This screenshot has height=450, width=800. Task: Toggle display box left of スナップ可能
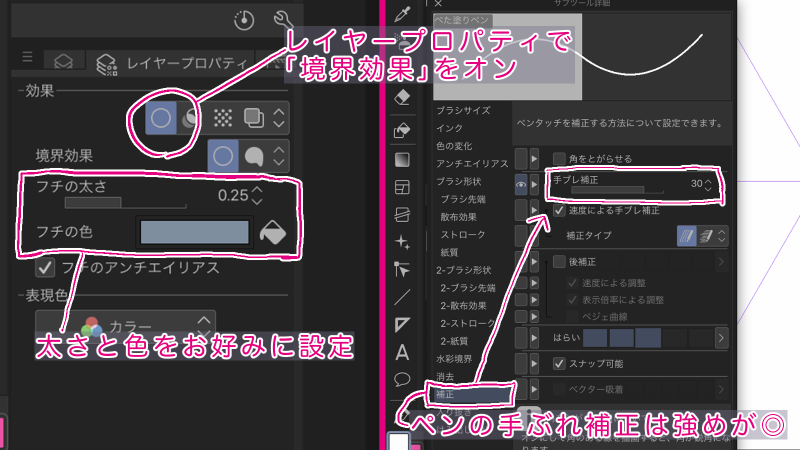coord(521,363)
